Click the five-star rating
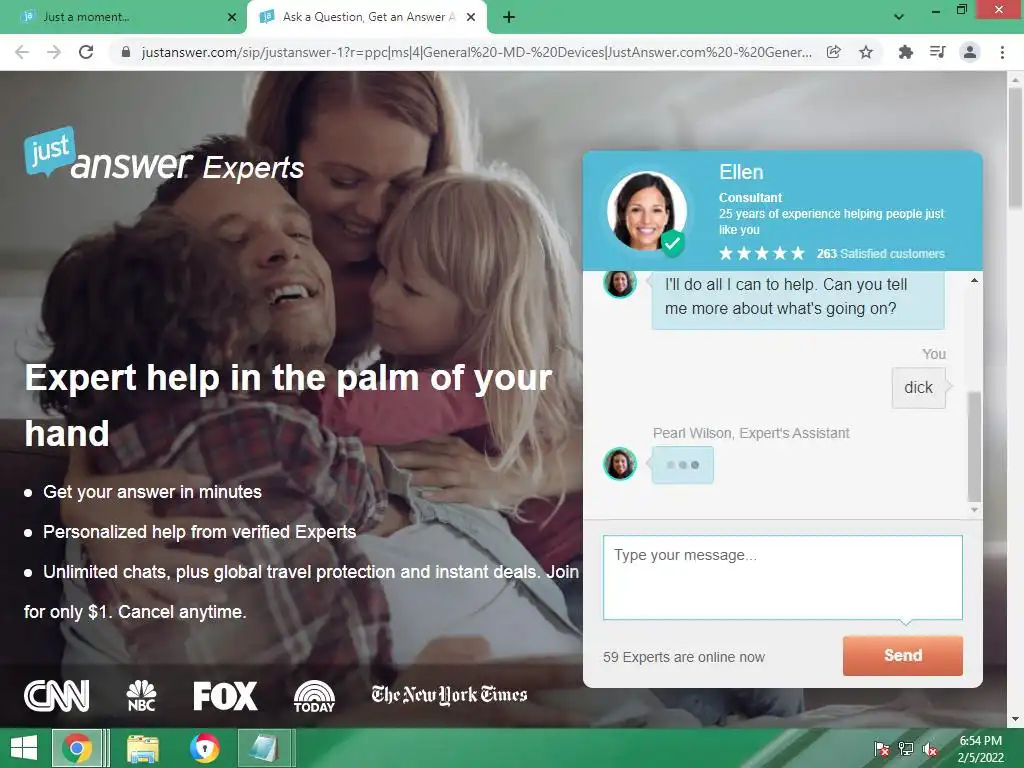The width and height of the screenshot is (1024, 768). tap(761, 253)
